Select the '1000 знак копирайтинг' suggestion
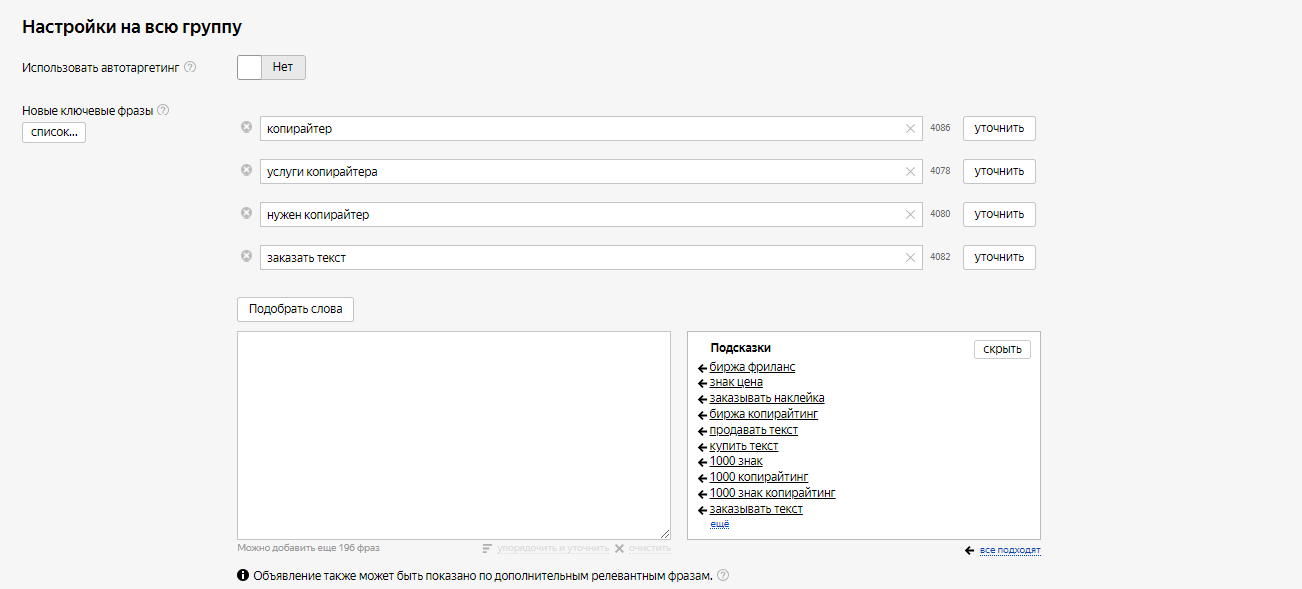Screen dimensions: 1302x589 [772, 493]
